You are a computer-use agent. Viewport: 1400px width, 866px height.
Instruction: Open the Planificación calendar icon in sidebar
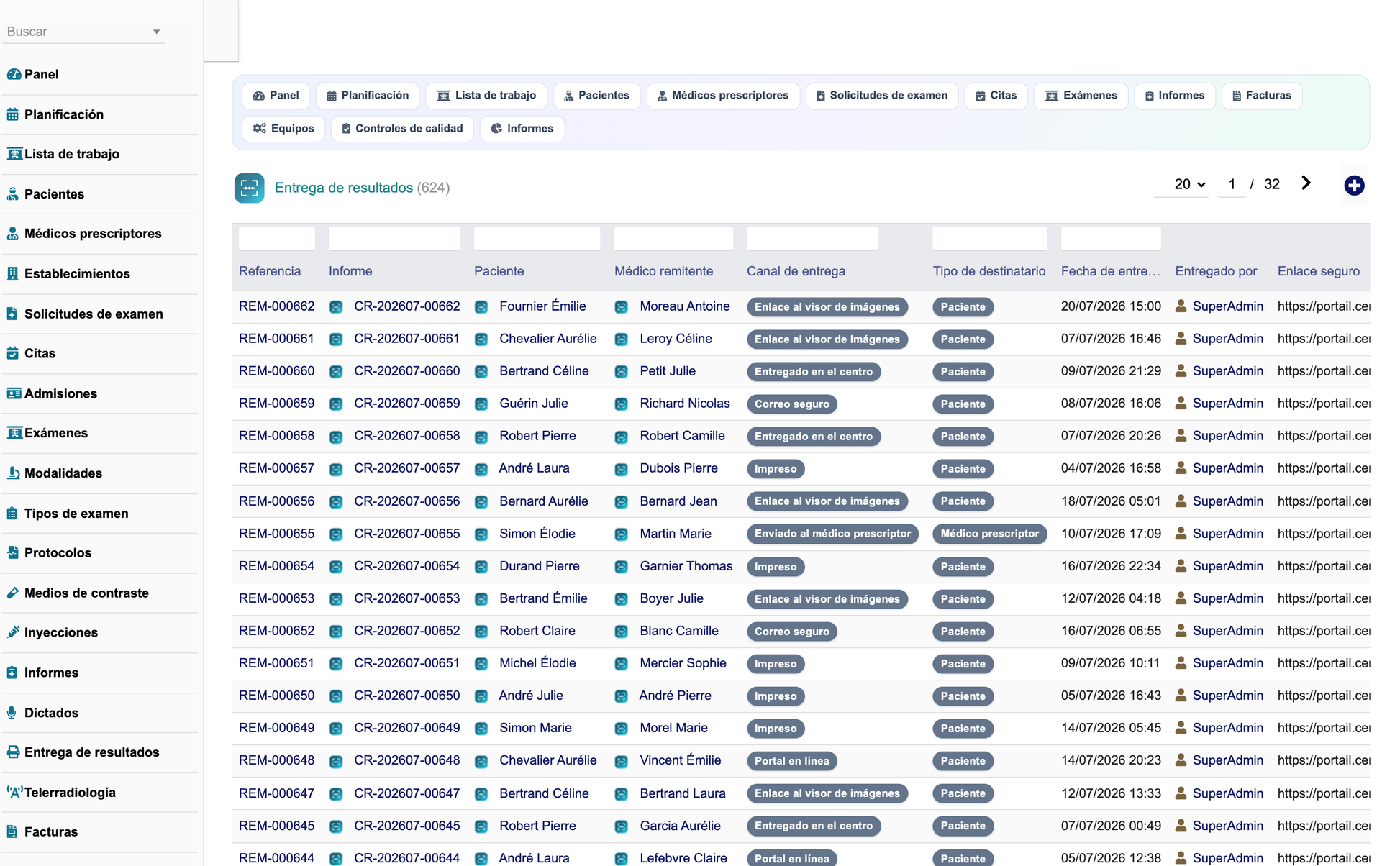pos(13,114)
